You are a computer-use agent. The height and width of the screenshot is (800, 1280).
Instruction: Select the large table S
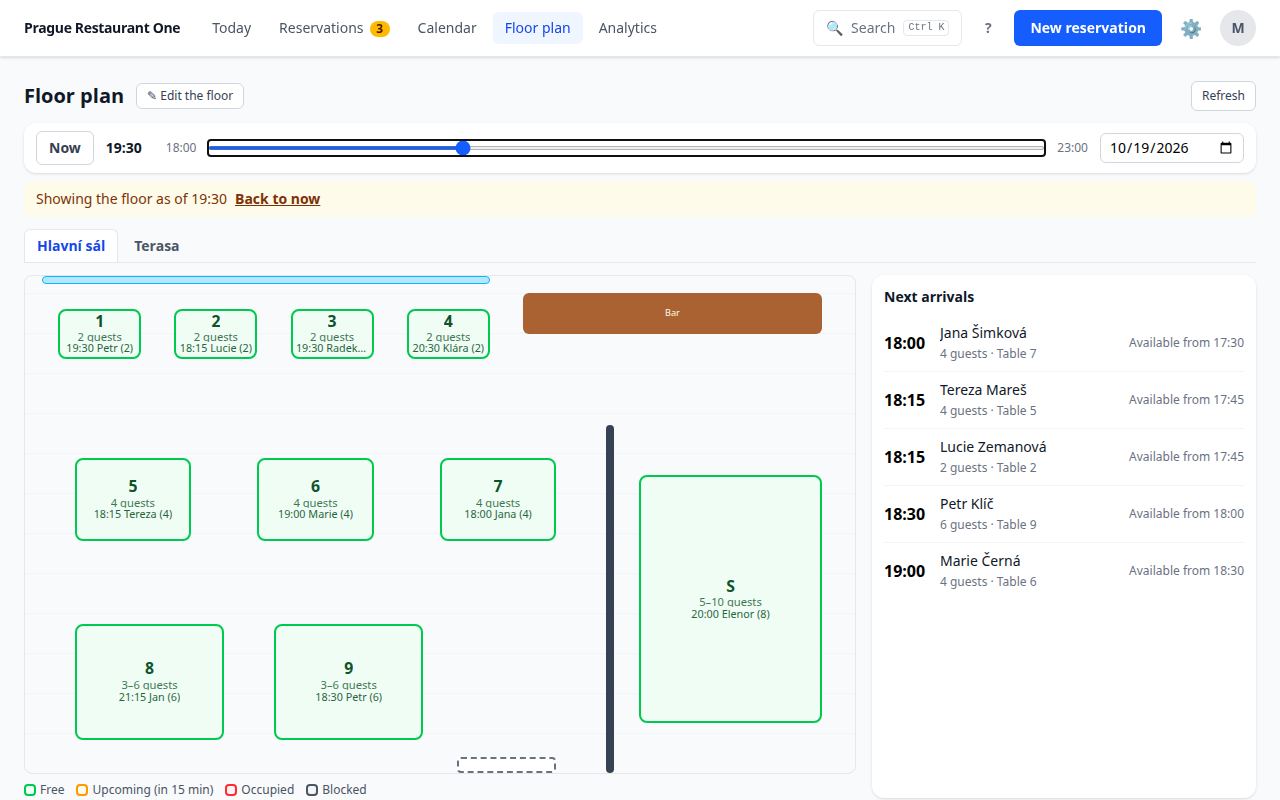(730, 599)
